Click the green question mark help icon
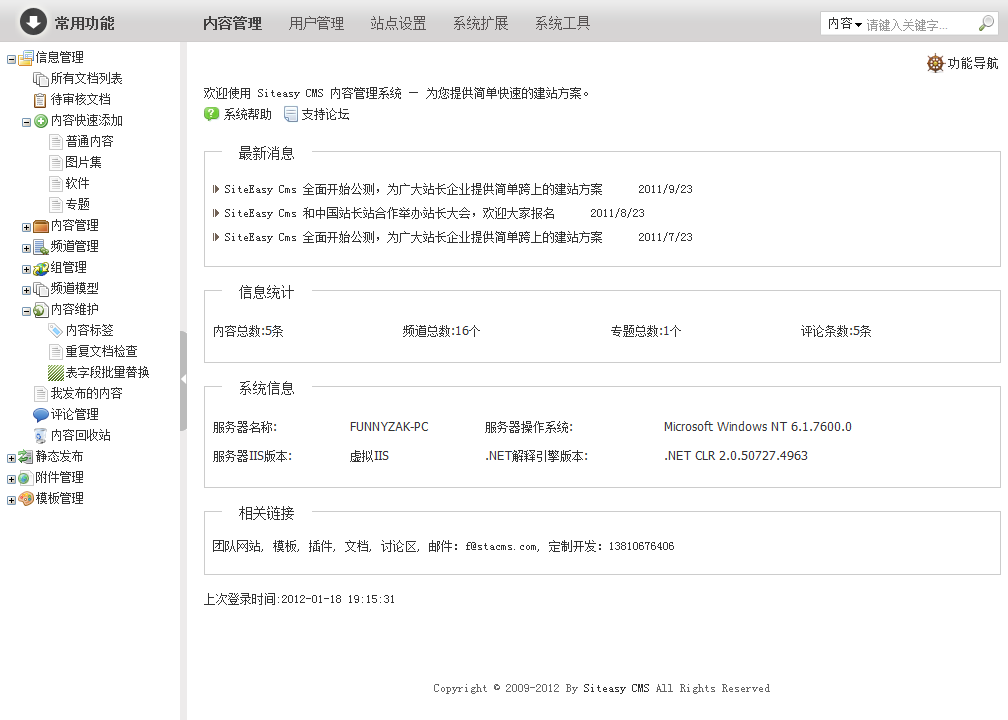Image resolution: width=1008 pixels, height=720 pixels. (212, 114)
